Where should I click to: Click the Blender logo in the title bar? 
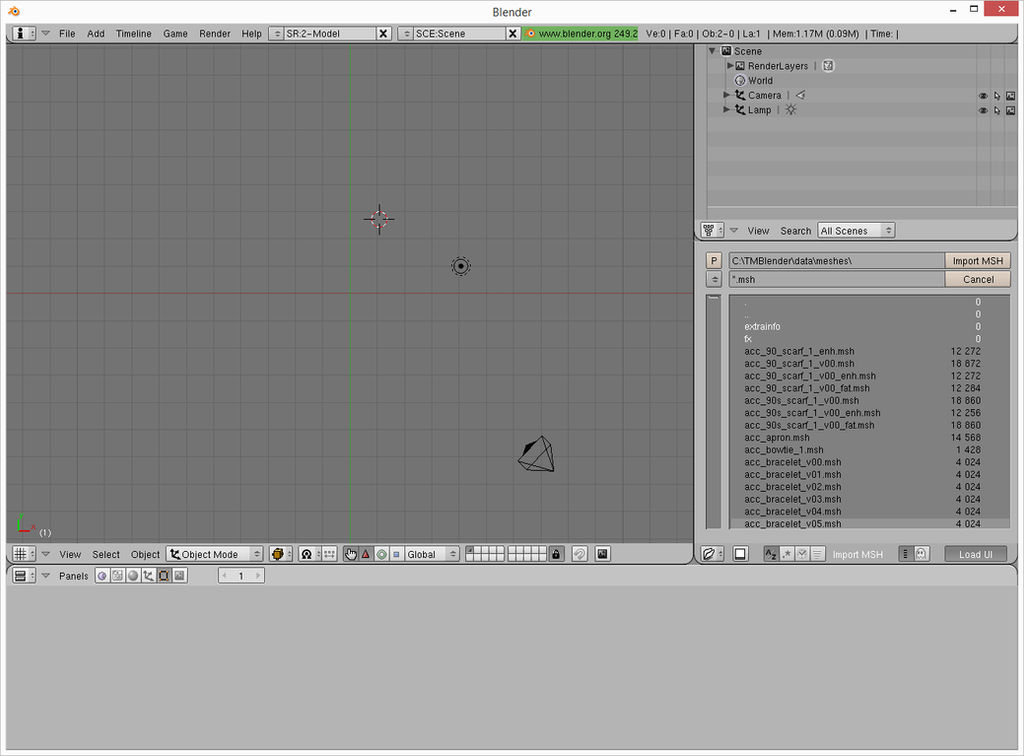(14, 11)
